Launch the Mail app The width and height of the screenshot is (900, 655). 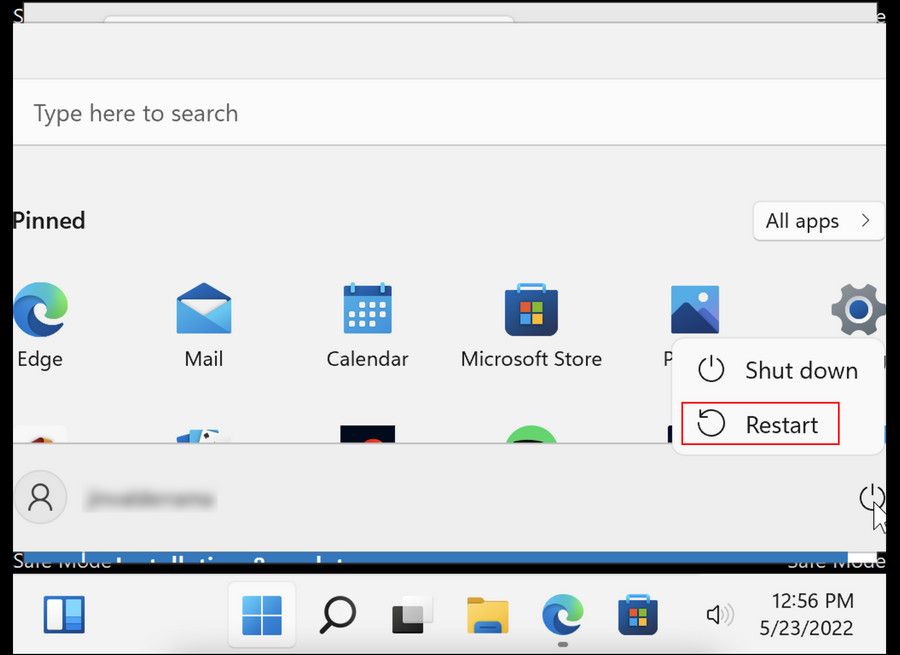point(203,310)
